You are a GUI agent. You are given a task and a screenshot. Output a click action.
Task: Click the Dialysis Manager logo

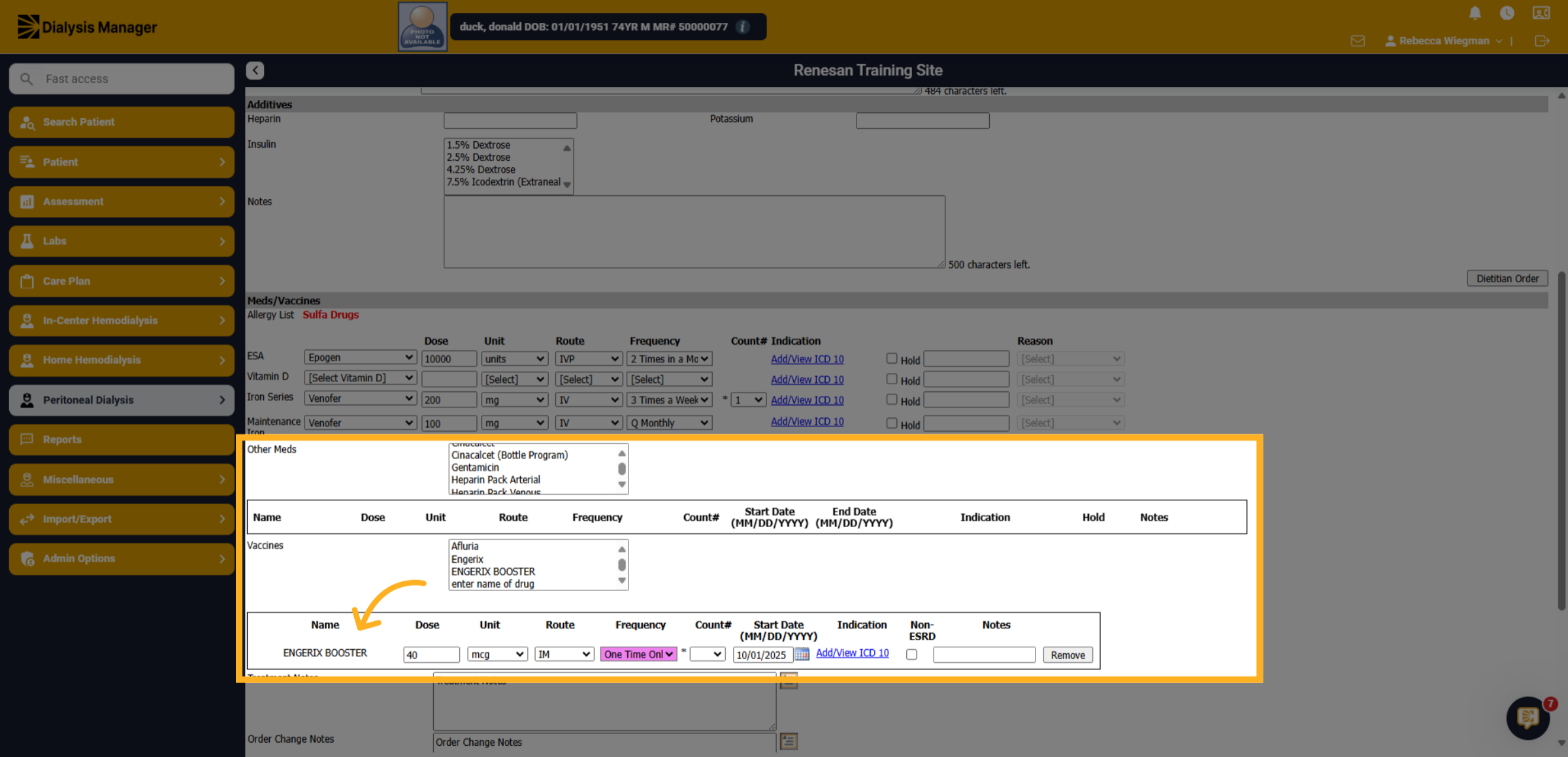click(87, 27)
